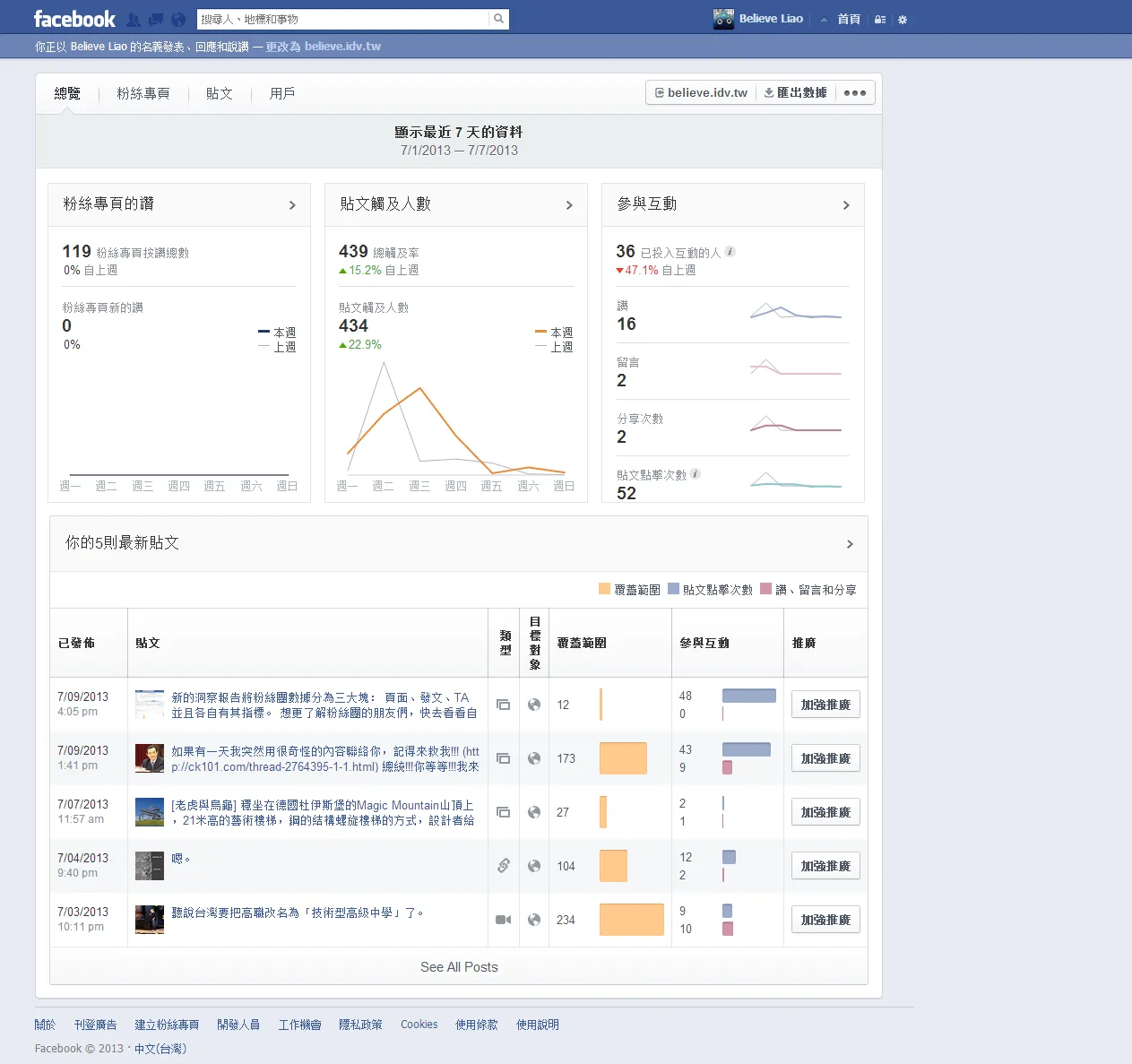Click the link type icon for 7/04/2013 post
Screen dimensions: 1132x1064
pyautogui.click(x=504, y=866)
